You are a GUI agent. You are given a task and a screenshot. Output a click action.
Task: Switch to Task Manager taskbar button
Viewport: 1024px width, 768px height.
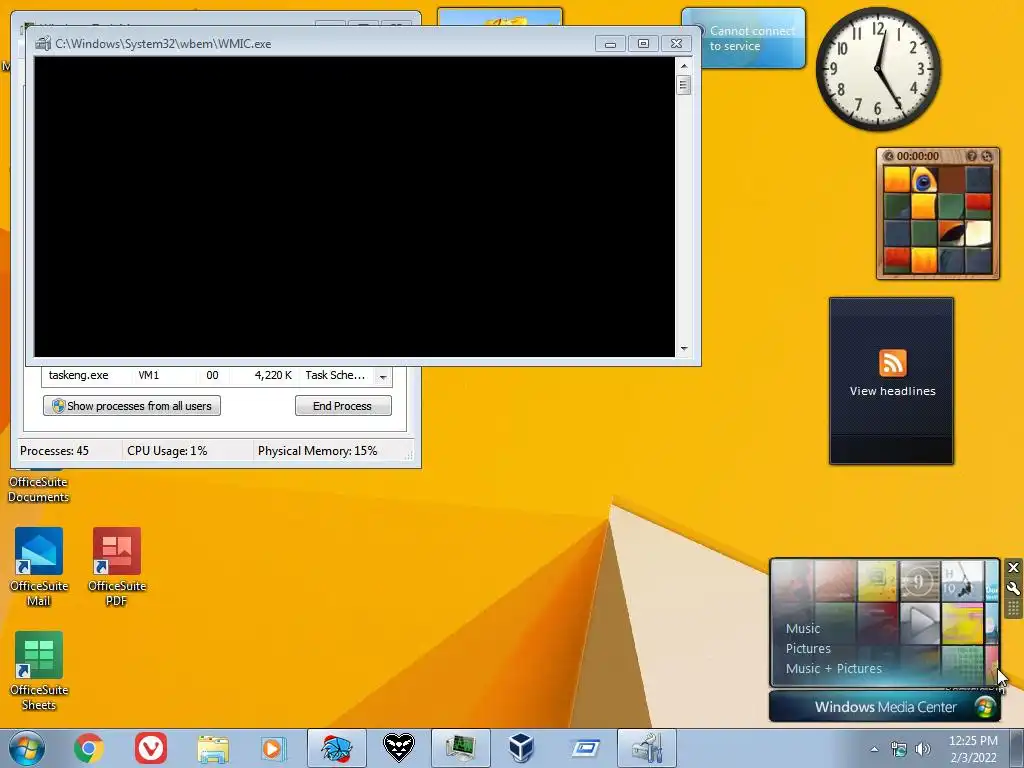[460, 748]
